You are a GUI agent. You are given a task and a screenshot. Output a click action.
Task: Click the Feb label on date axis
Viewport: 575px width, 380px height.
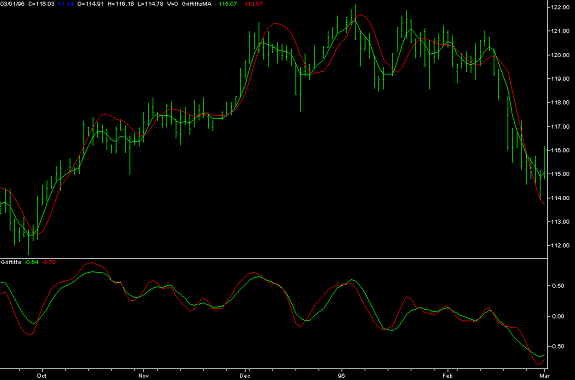click(x=448, y=376)
